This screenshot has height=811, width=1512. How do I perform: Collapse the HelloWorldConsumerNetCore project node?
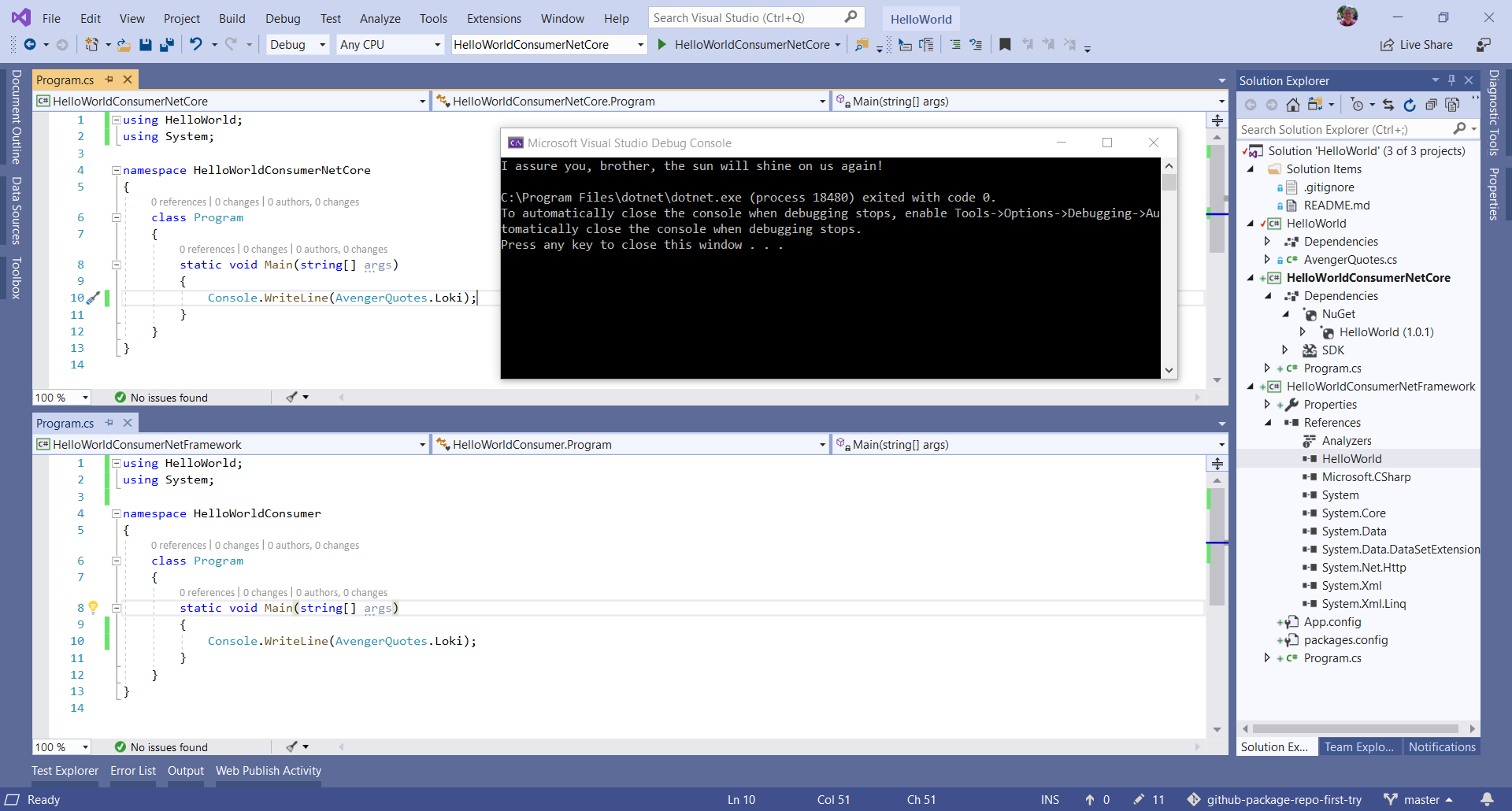coord(1251,278)
